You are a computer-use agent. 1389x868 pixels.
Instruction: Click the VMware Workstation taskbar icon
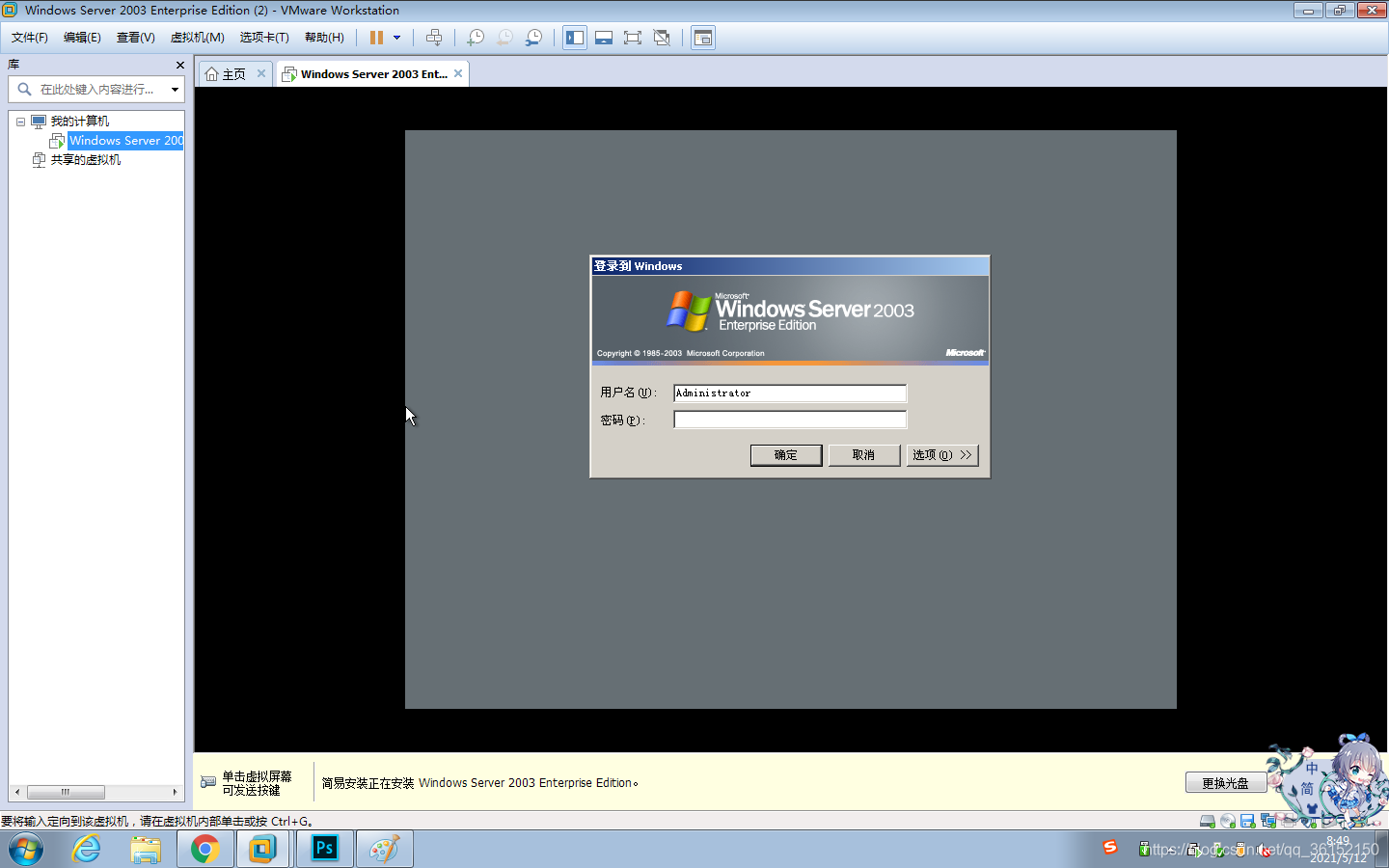click(262, 850)
